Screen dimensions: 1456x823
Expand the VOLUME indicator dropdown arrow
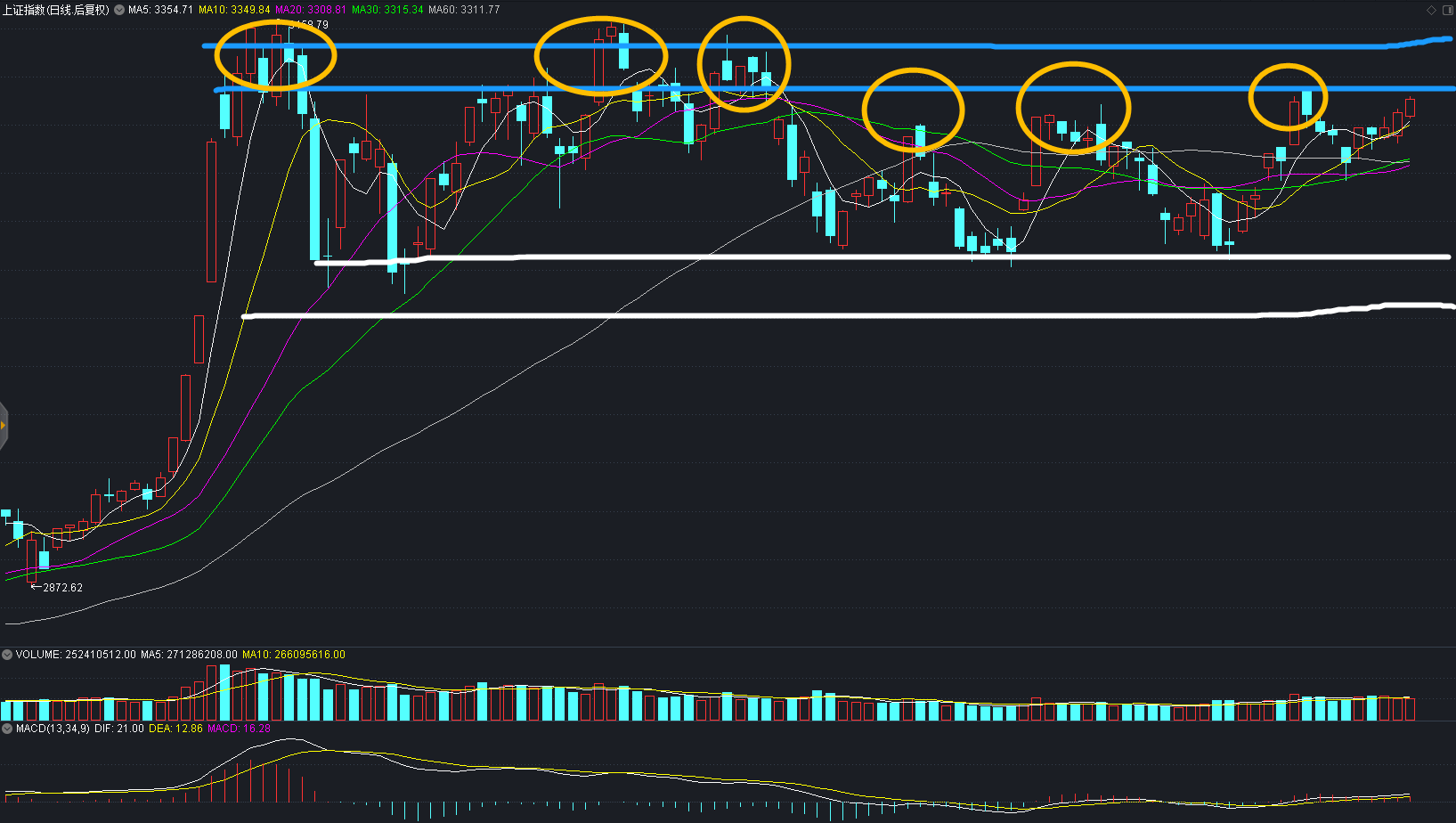click(x=7, y=655)
